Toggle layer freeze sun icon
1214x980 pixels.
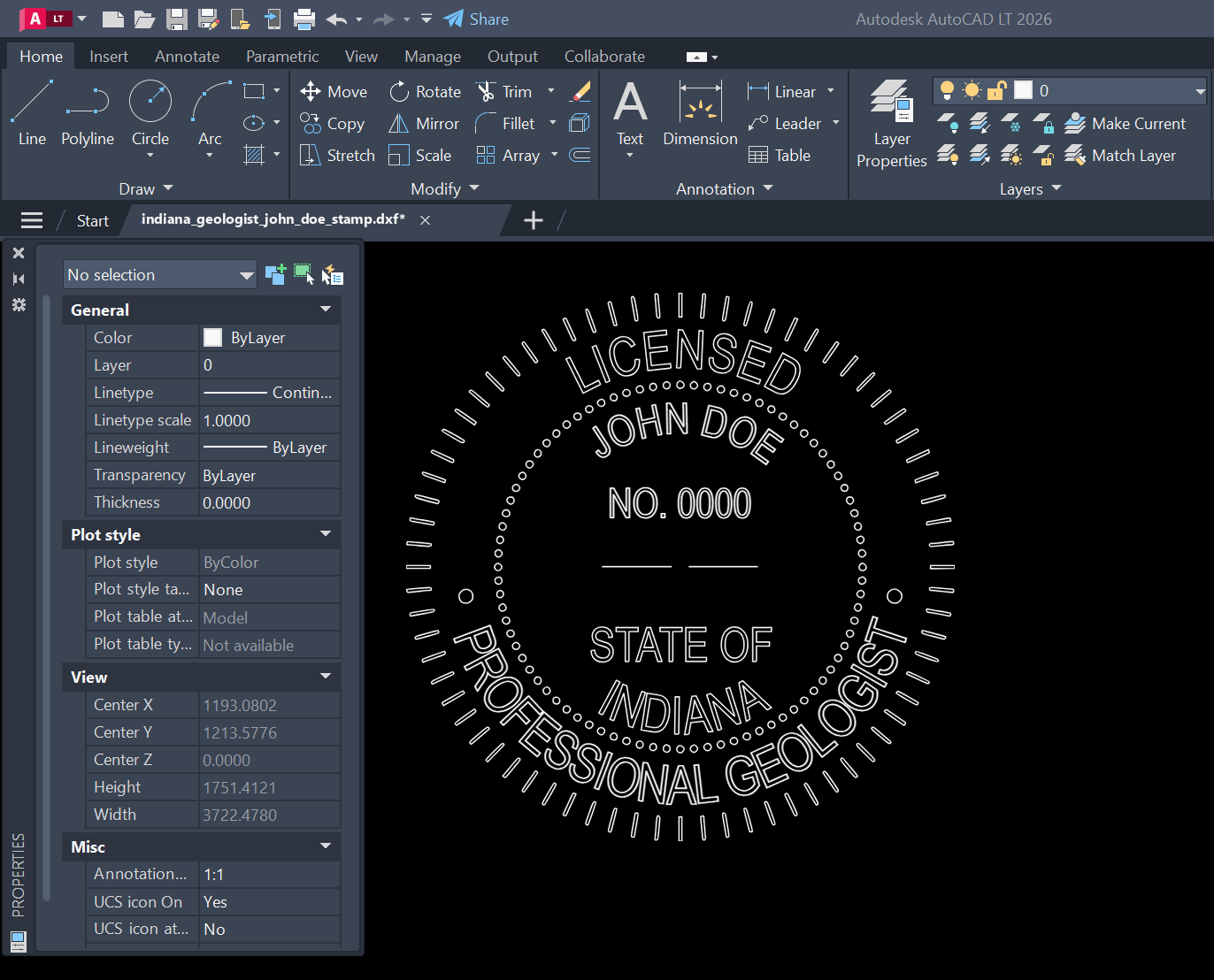[x=972, y=90]
